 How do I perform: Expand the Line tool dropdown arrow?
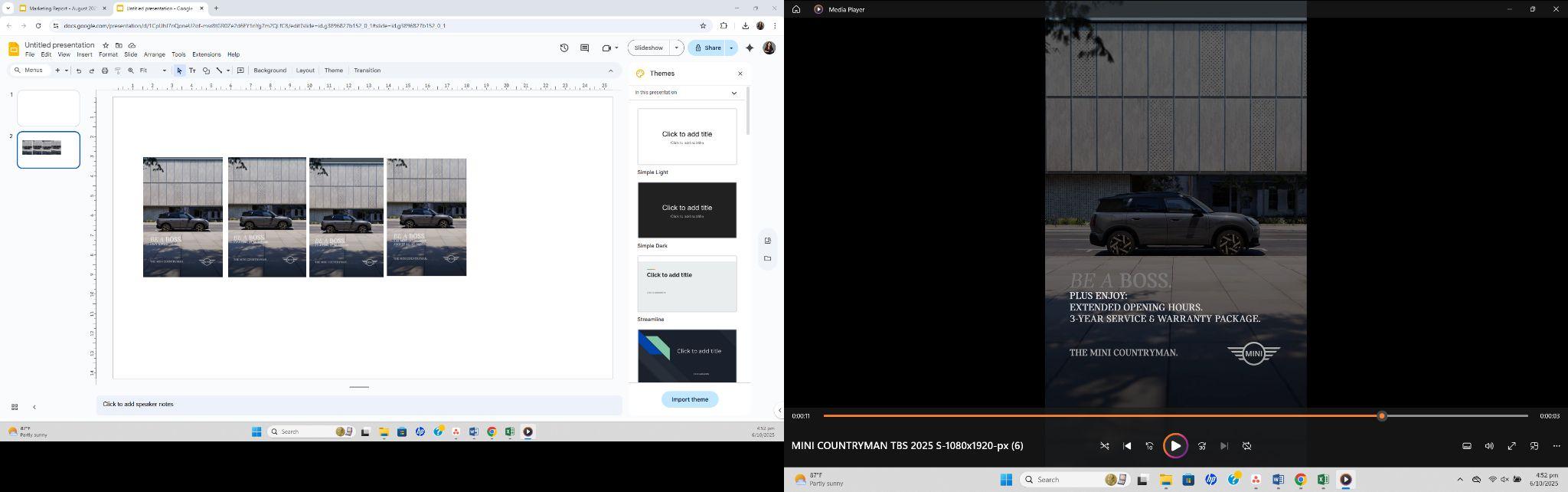pos(228,71)
